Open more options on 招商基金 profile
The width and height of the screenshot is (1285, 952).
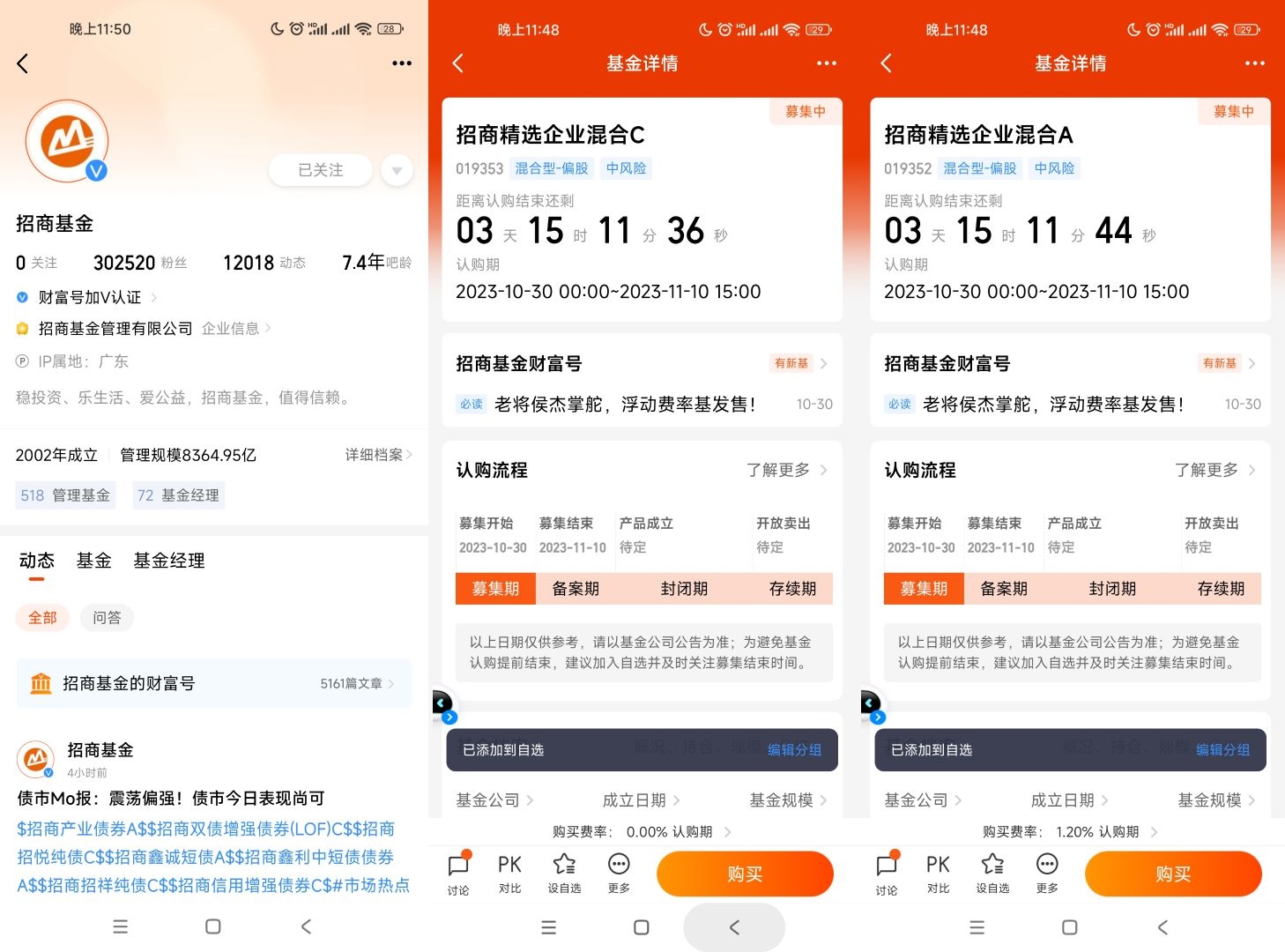point(402,63)
